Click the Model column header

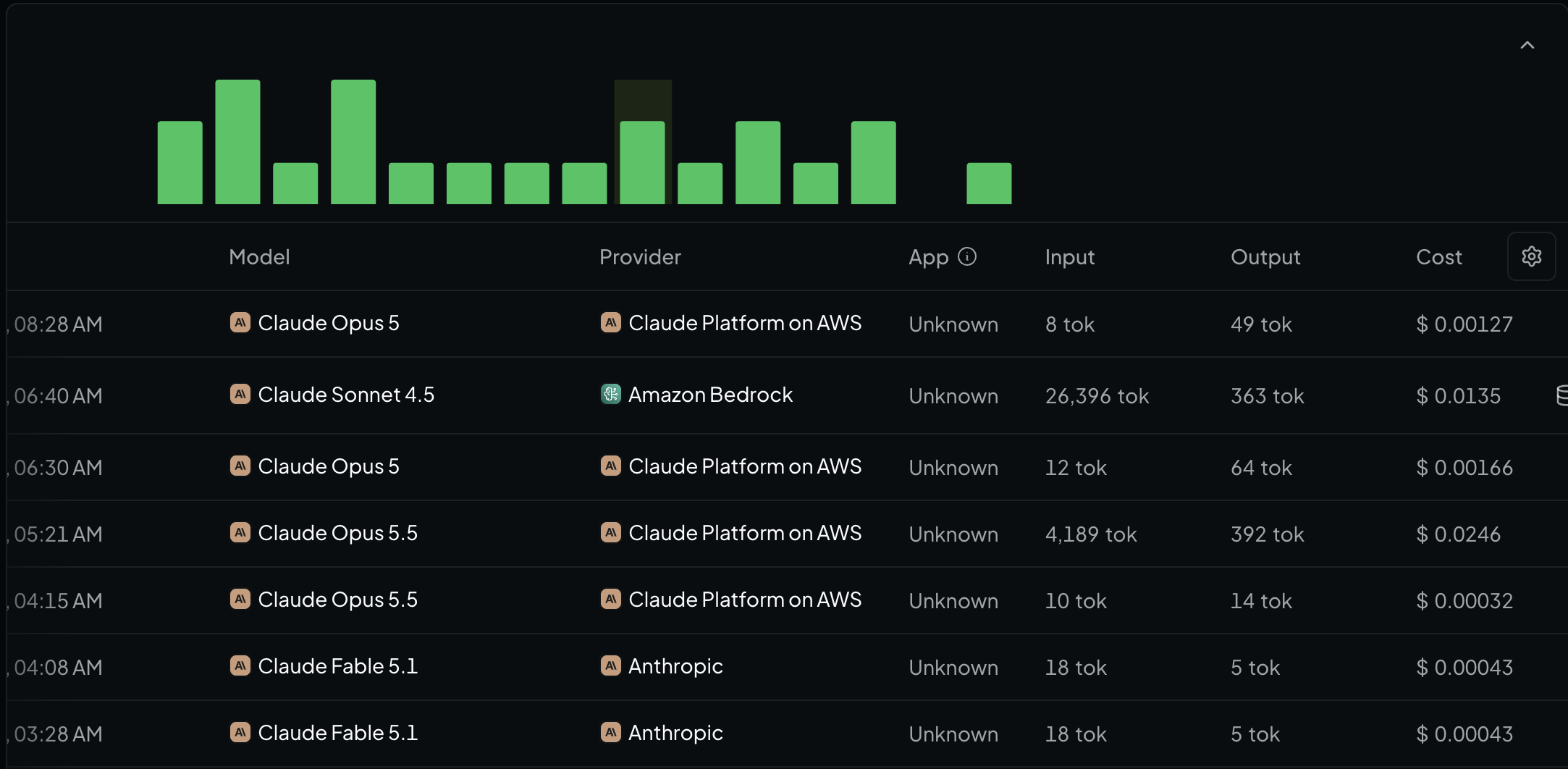pyautogui.click(x=259, y=257)
